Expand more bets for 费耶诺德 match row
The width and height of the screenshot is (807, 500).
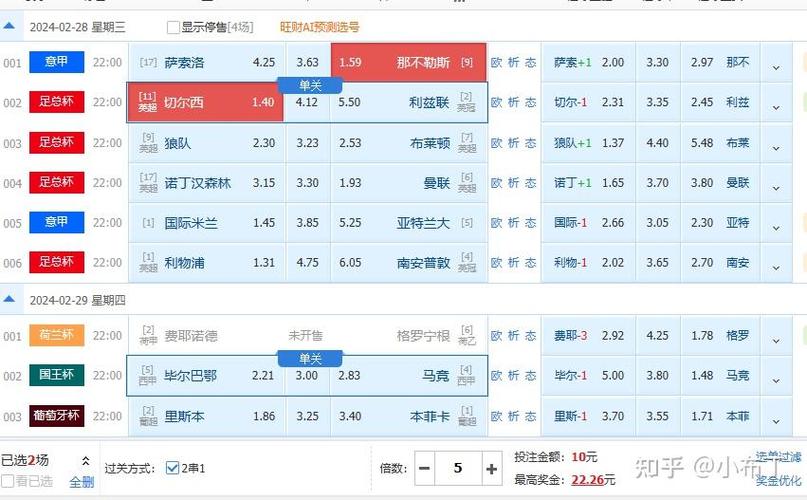coord(776,337)
